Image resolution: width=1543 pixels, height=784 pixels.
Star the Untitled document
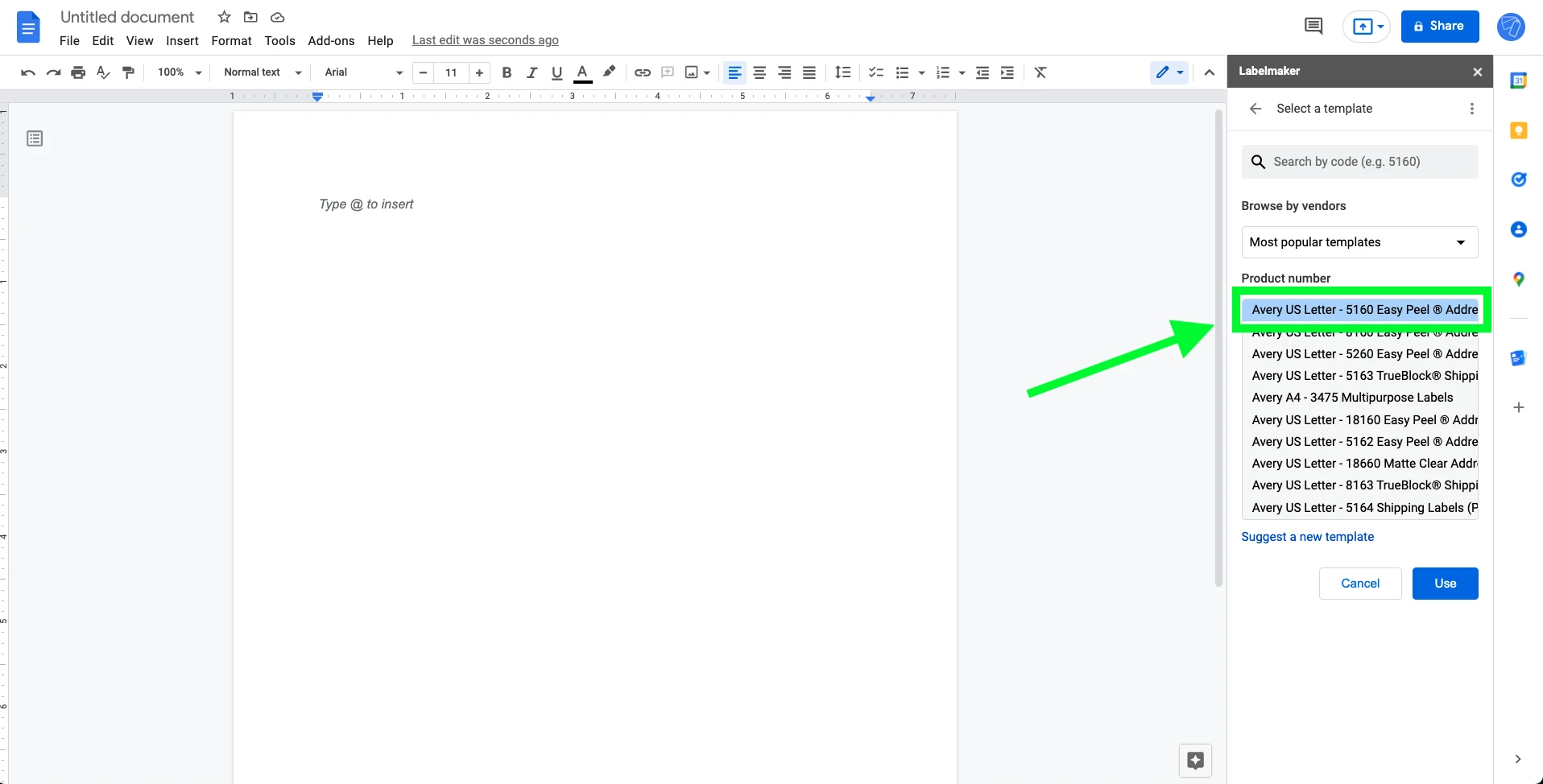tap(225, 17)
